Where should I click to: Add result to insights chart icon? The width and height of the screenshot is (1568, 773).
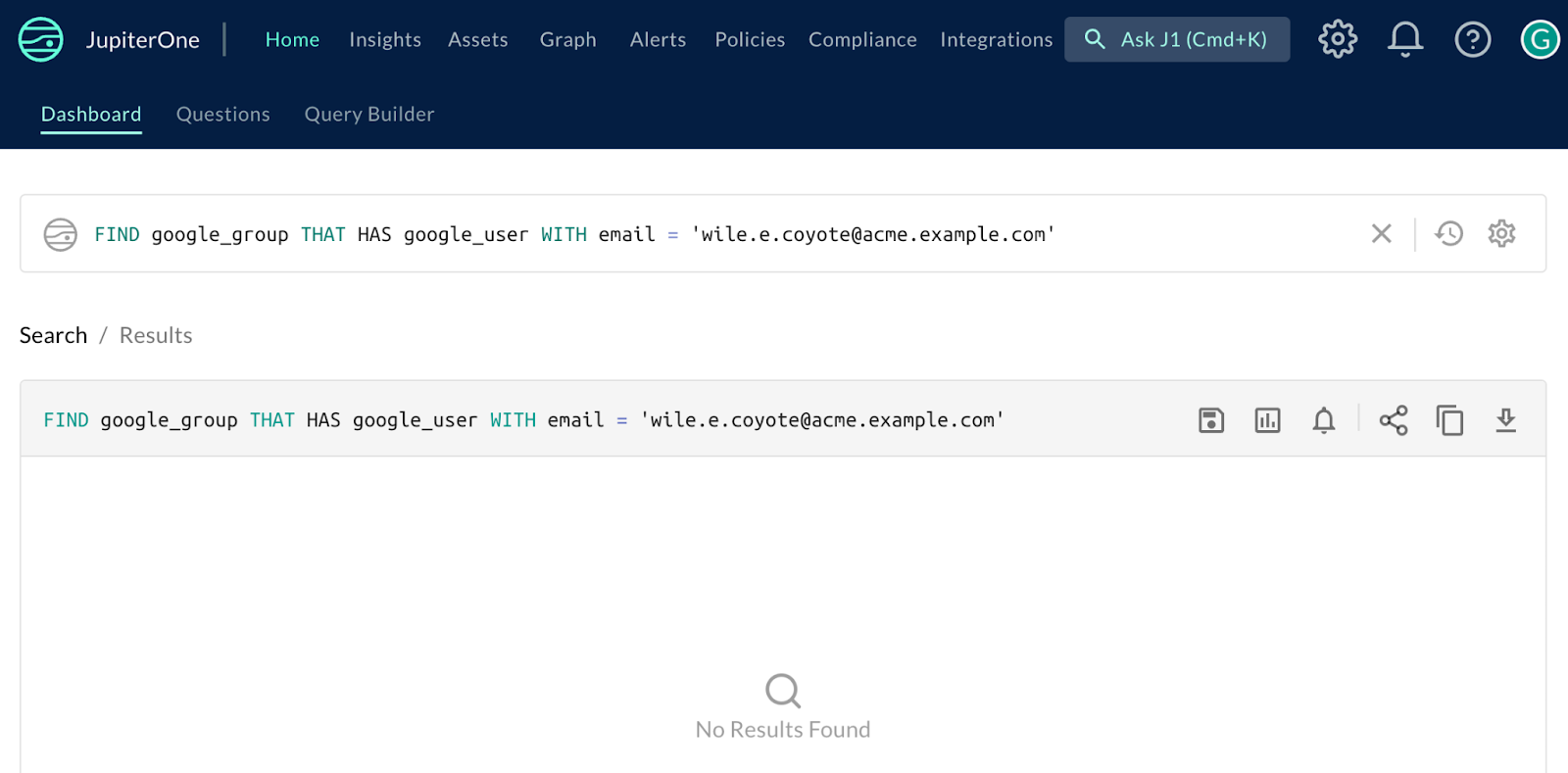(1267, 420)
